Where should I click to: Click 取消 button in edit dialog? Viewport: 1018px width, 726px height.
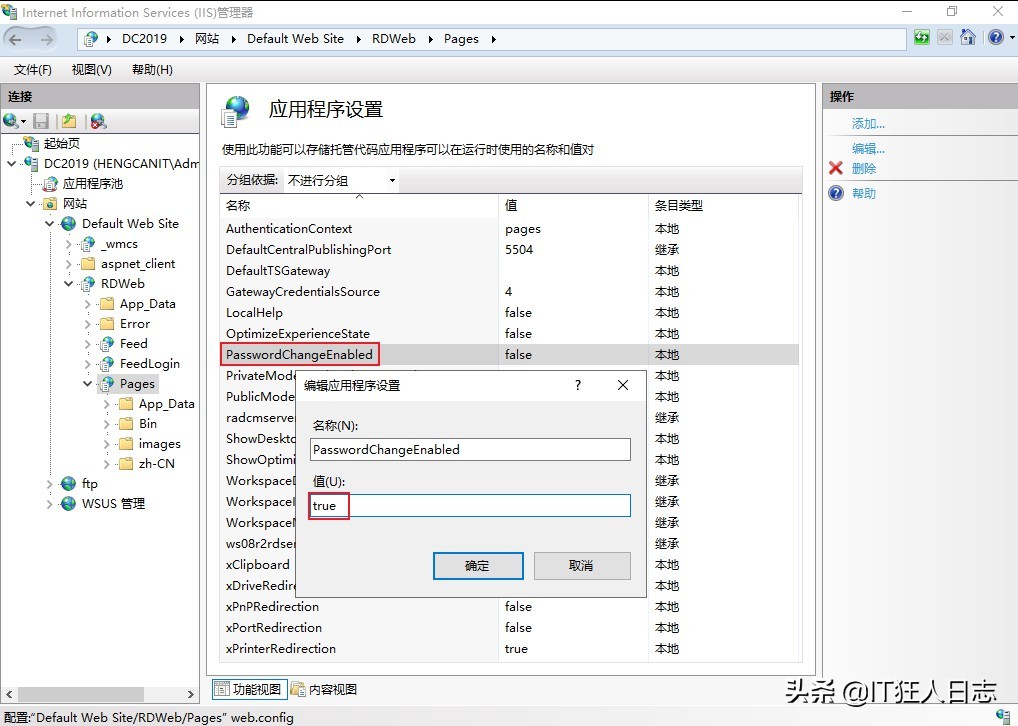tap(582, 566)
